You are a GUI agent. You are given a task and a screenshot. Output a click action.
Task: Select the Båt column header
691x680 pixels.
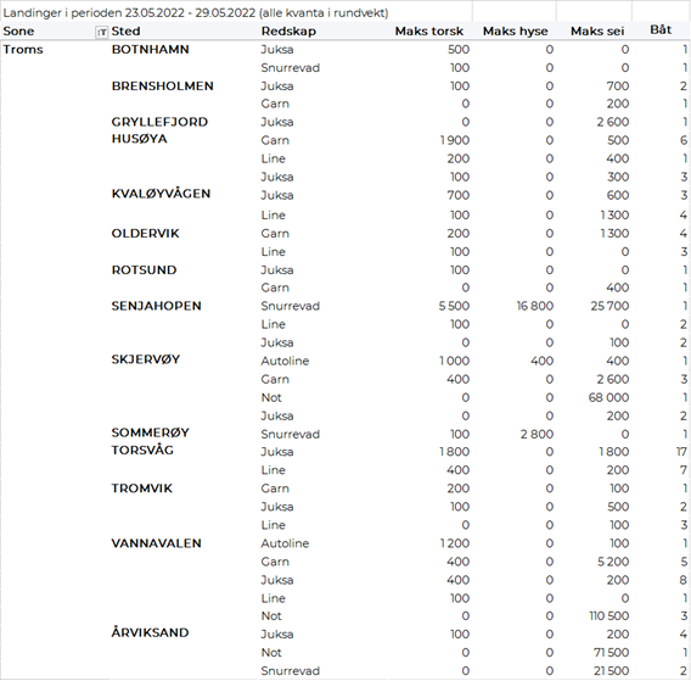[x=660, y=31]
